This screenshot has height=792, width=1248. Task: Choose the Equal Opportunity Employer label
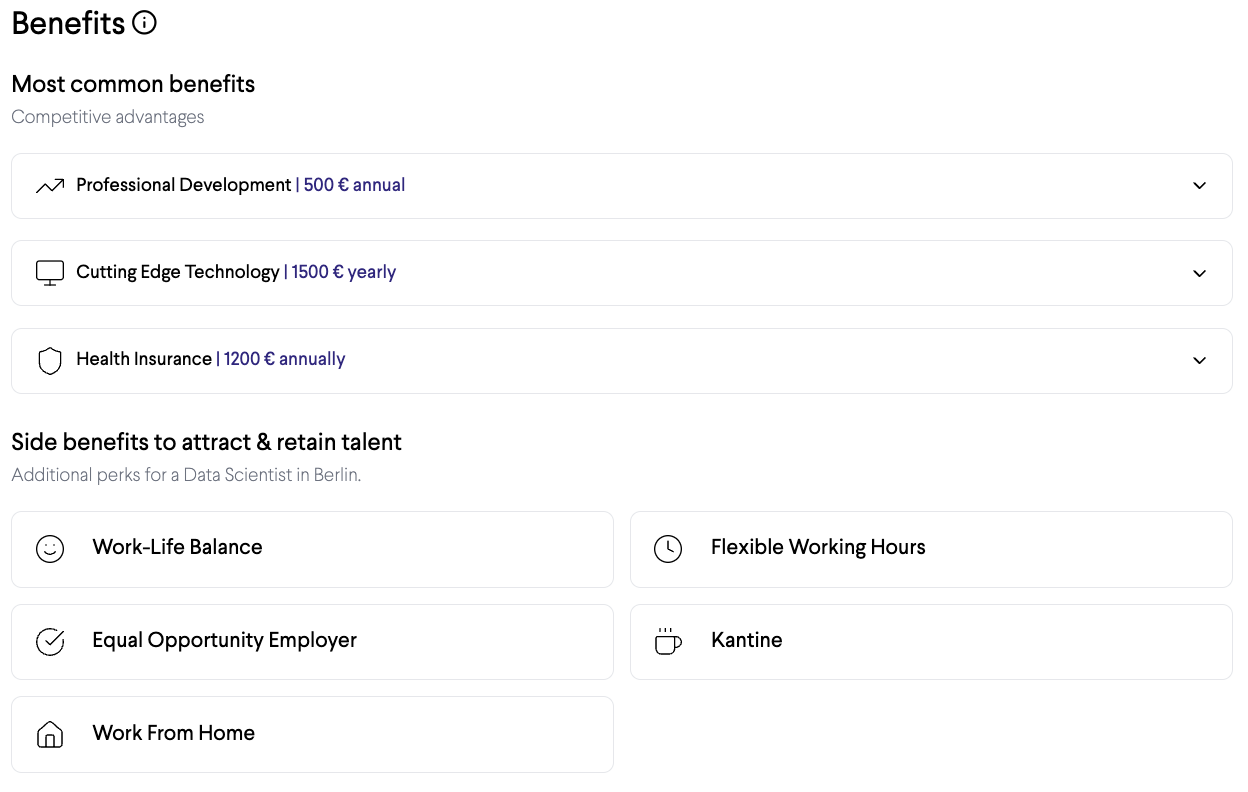tap(224, 640)
